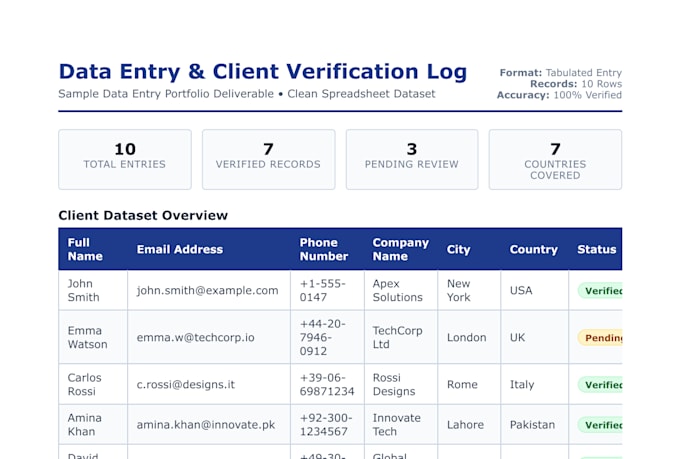This screenshot has height=459, width=680.
Task: Click the Verified badge in Carlos Rossi's row
Action: pos(601,385)
